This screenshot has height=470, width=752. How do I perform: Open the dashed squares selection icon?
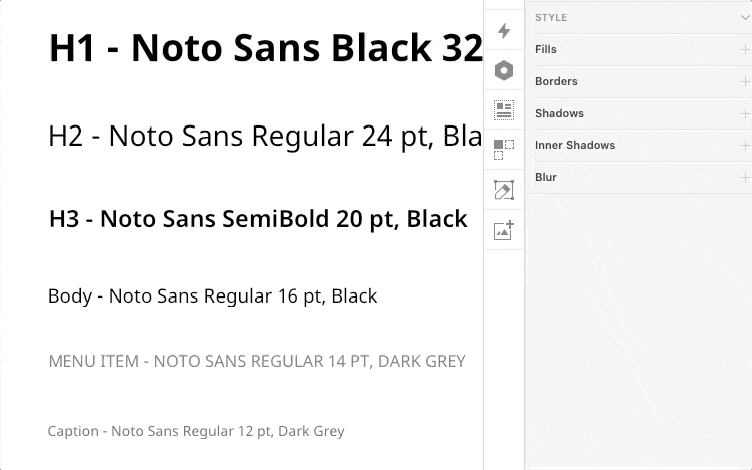pos(504,150)
